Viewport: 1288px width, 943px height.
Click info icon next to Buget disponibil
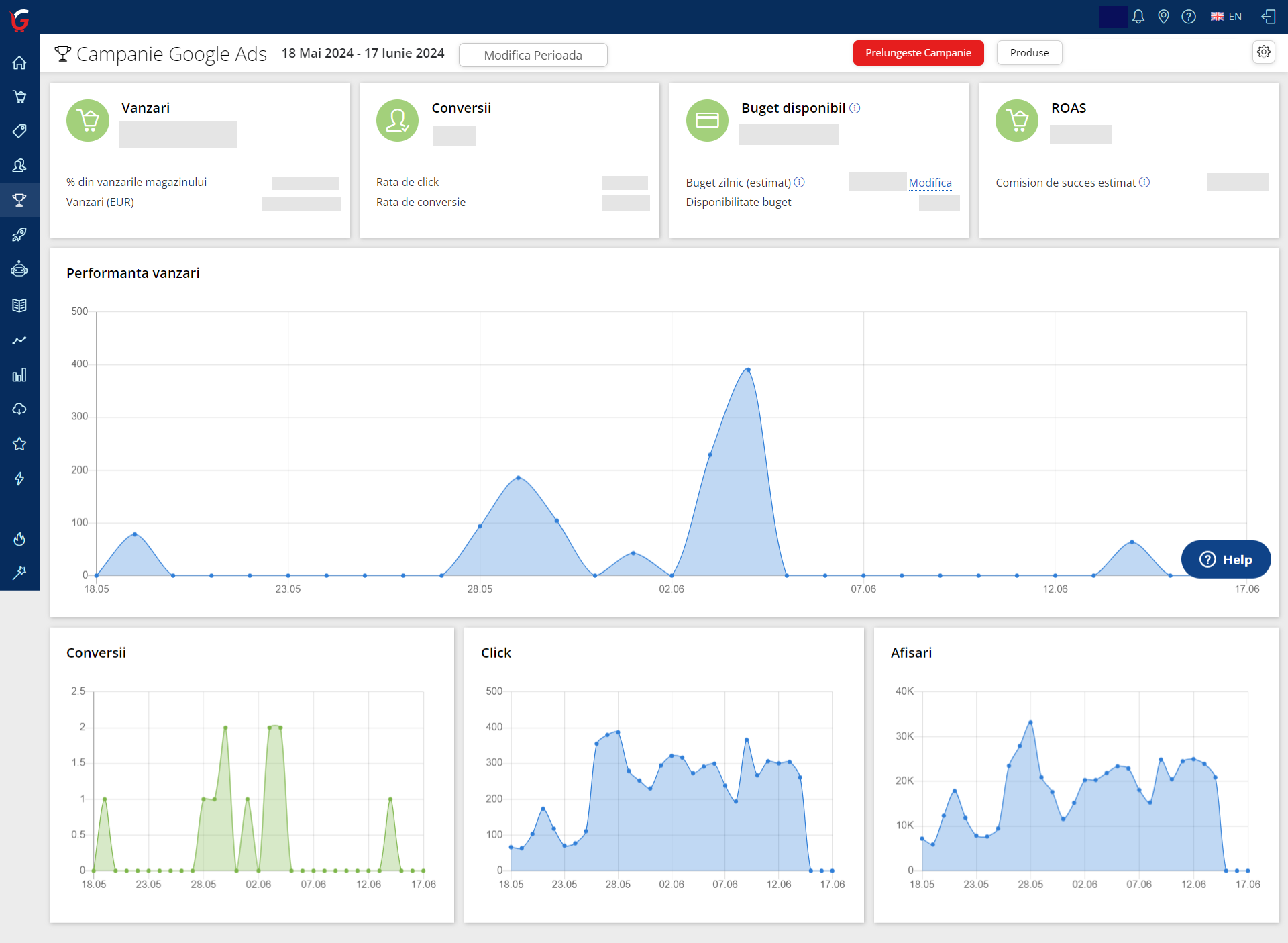coord(855,108)
